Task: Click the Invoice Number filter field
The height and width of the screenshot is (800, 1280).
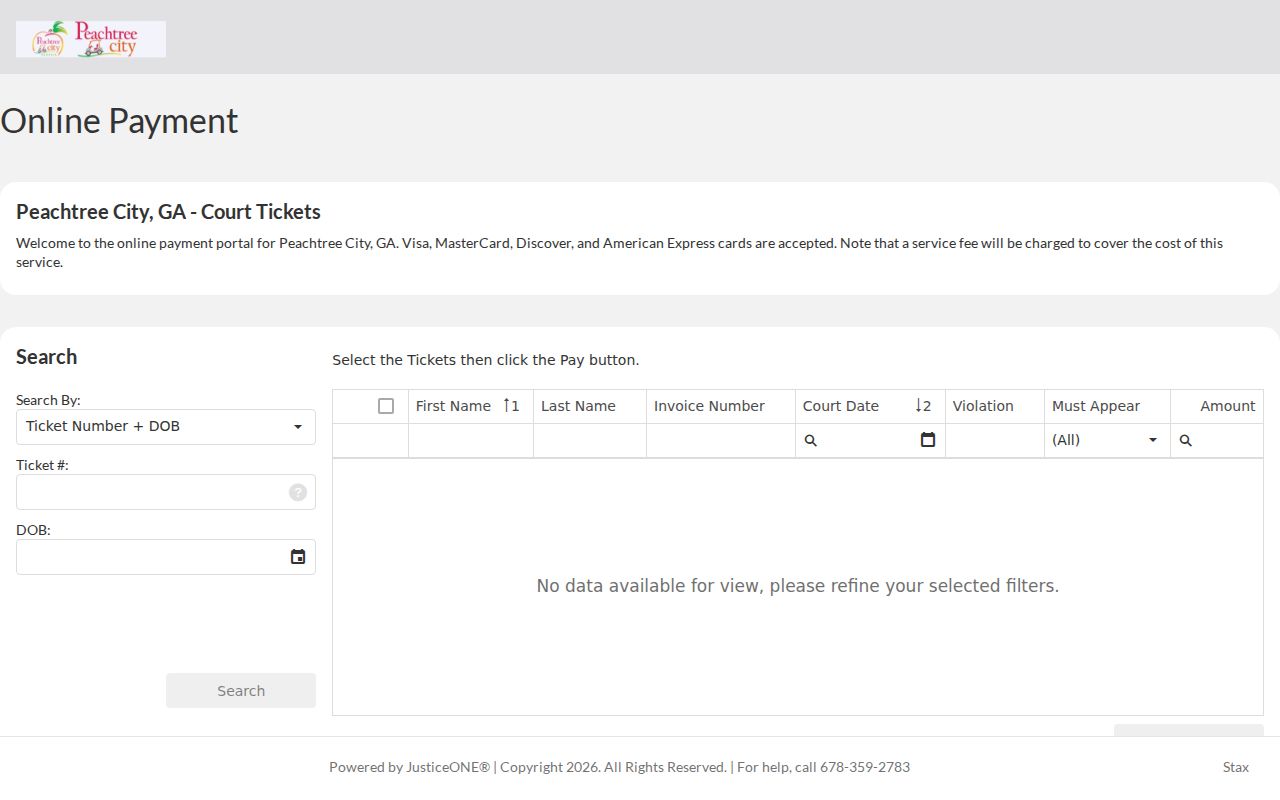Action: [721, 440]
